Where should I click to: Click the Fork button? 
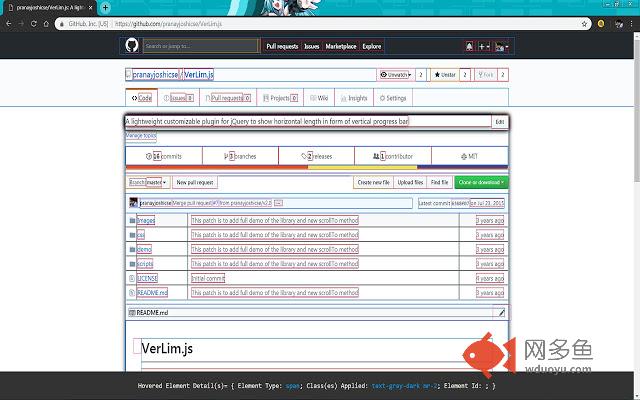(486, 75)
